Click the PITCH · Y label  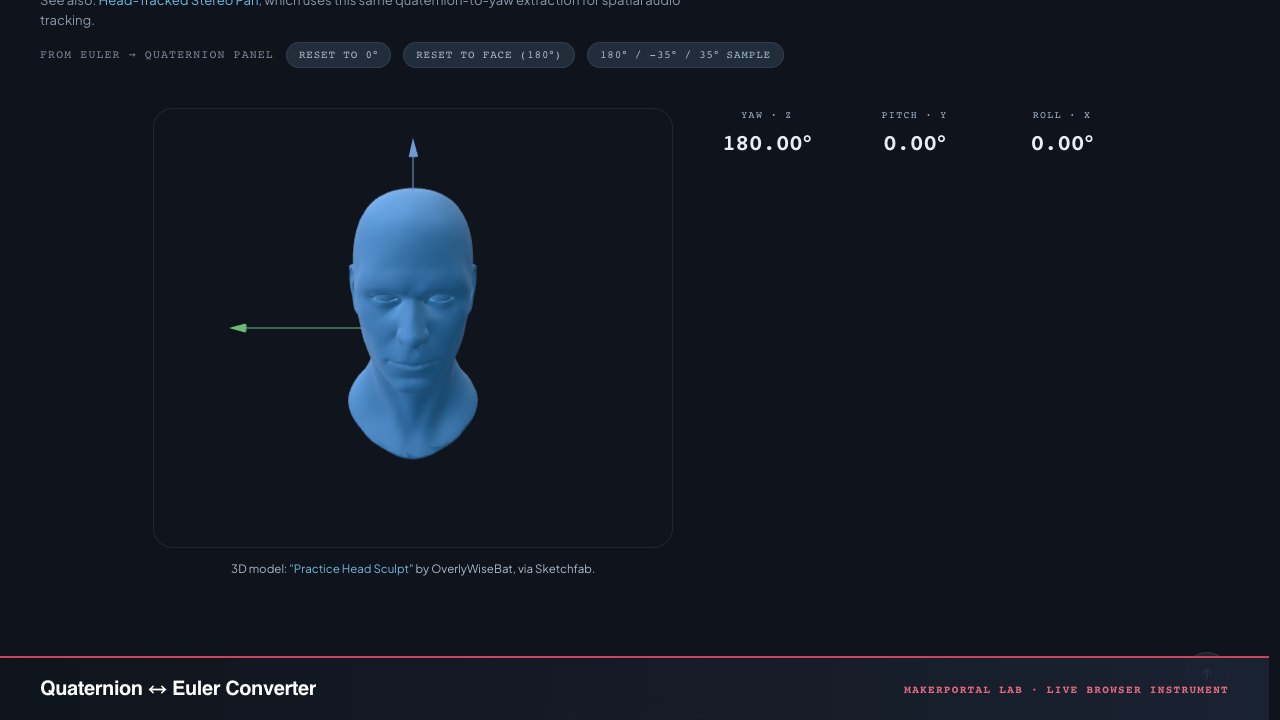pos(914,115)
